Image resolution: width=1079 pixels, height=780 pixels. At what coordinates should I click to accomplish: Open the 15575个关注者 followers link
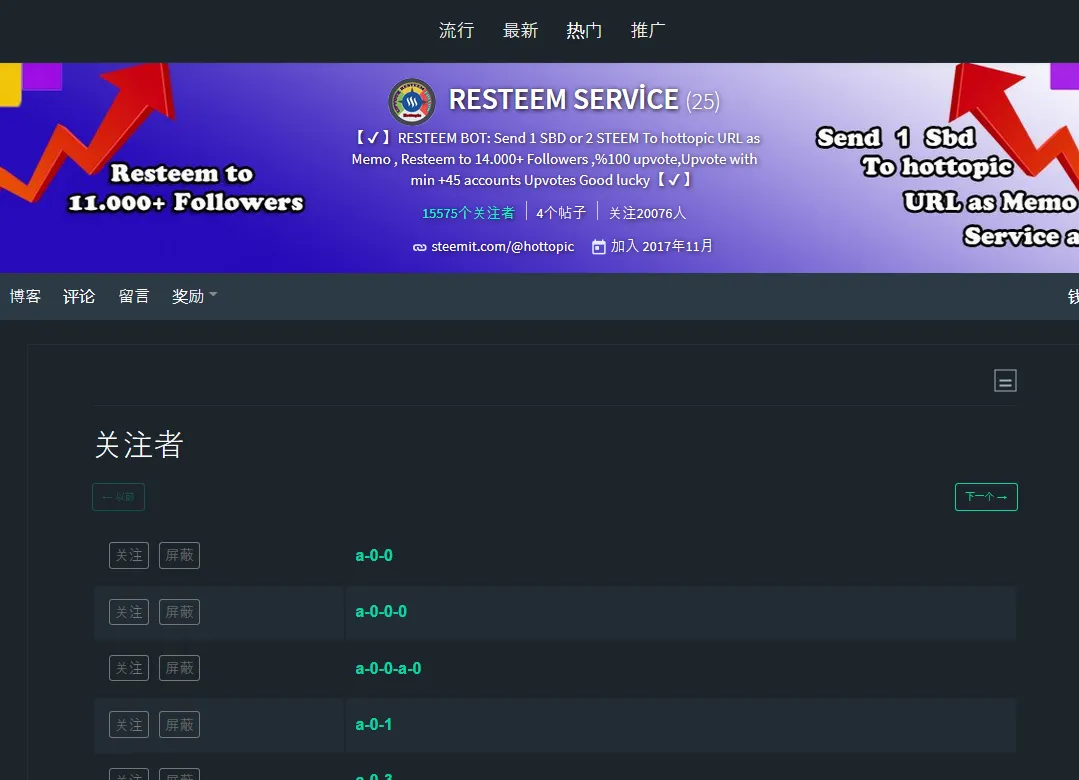coord(468,213)
